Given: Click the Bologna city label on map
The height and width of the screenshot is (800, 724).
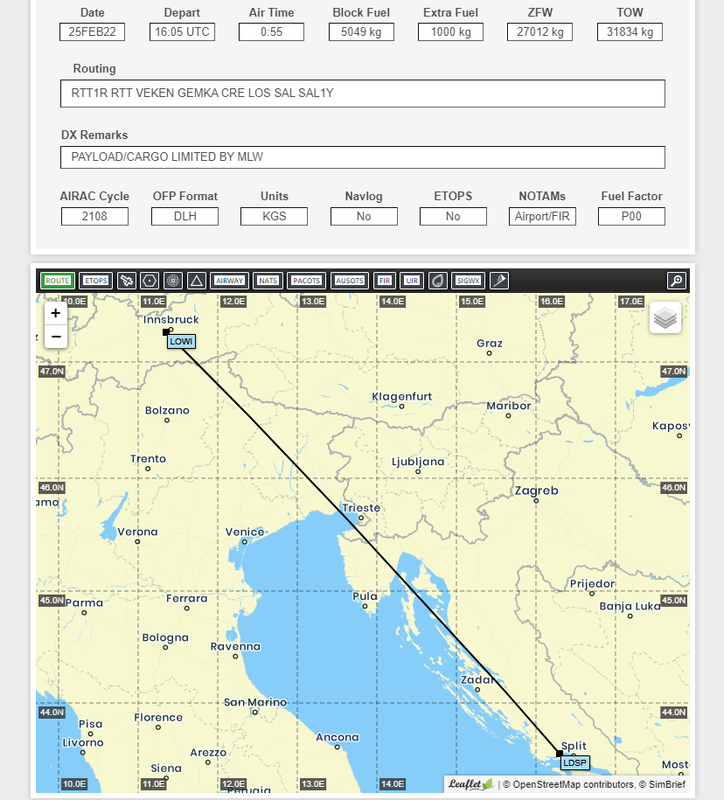Looking at the screenshot, I should 165,638.
